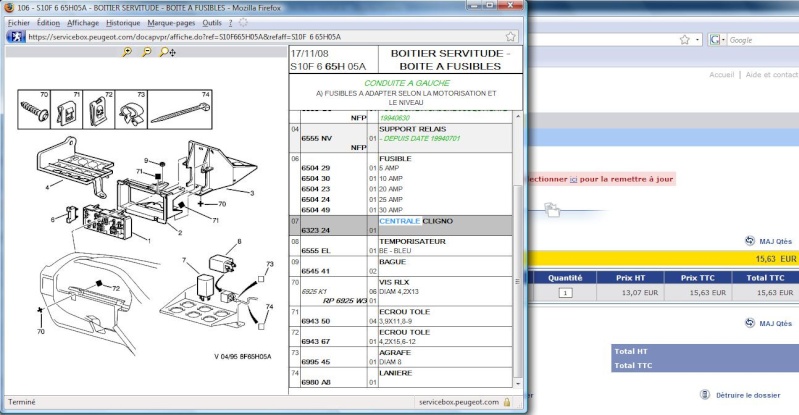Click the Total TTC column header

pyautogui.click(x=765, y=278)
